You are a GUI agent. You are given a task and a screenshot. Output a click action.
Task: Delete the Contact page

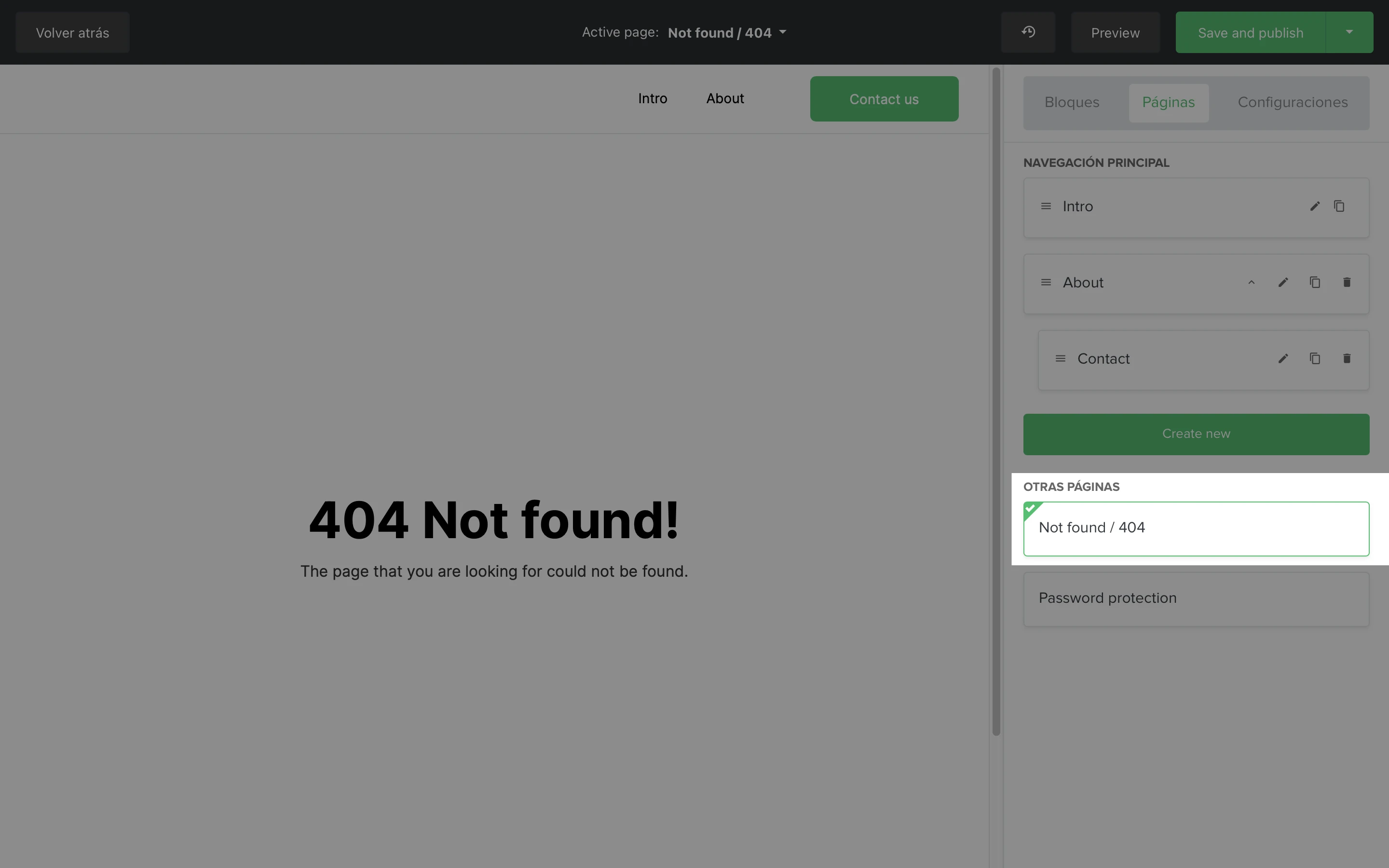[1347, 359]
